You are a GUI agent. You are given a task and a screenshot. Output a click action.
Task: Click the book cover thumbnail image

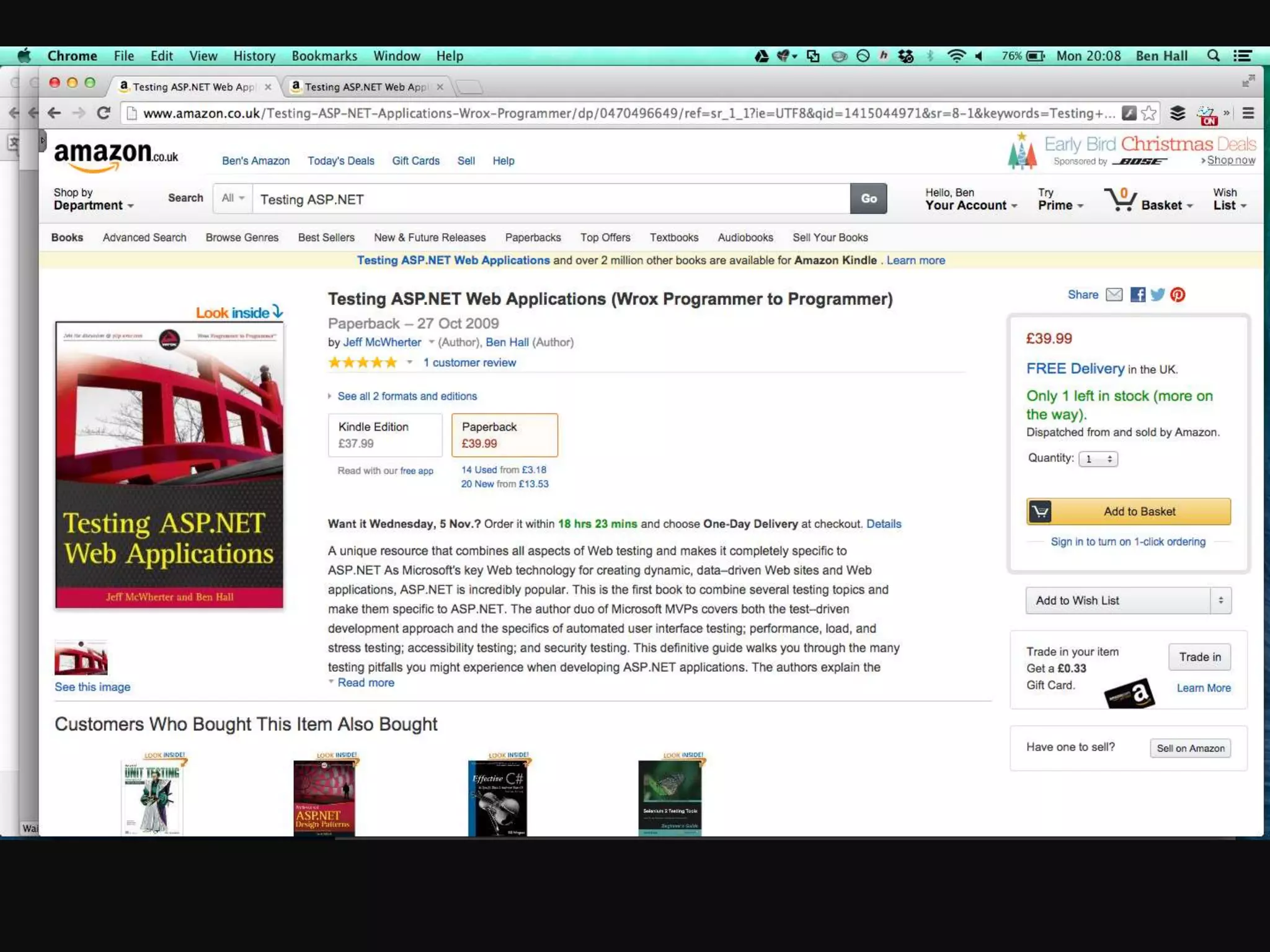coord(81,658)
